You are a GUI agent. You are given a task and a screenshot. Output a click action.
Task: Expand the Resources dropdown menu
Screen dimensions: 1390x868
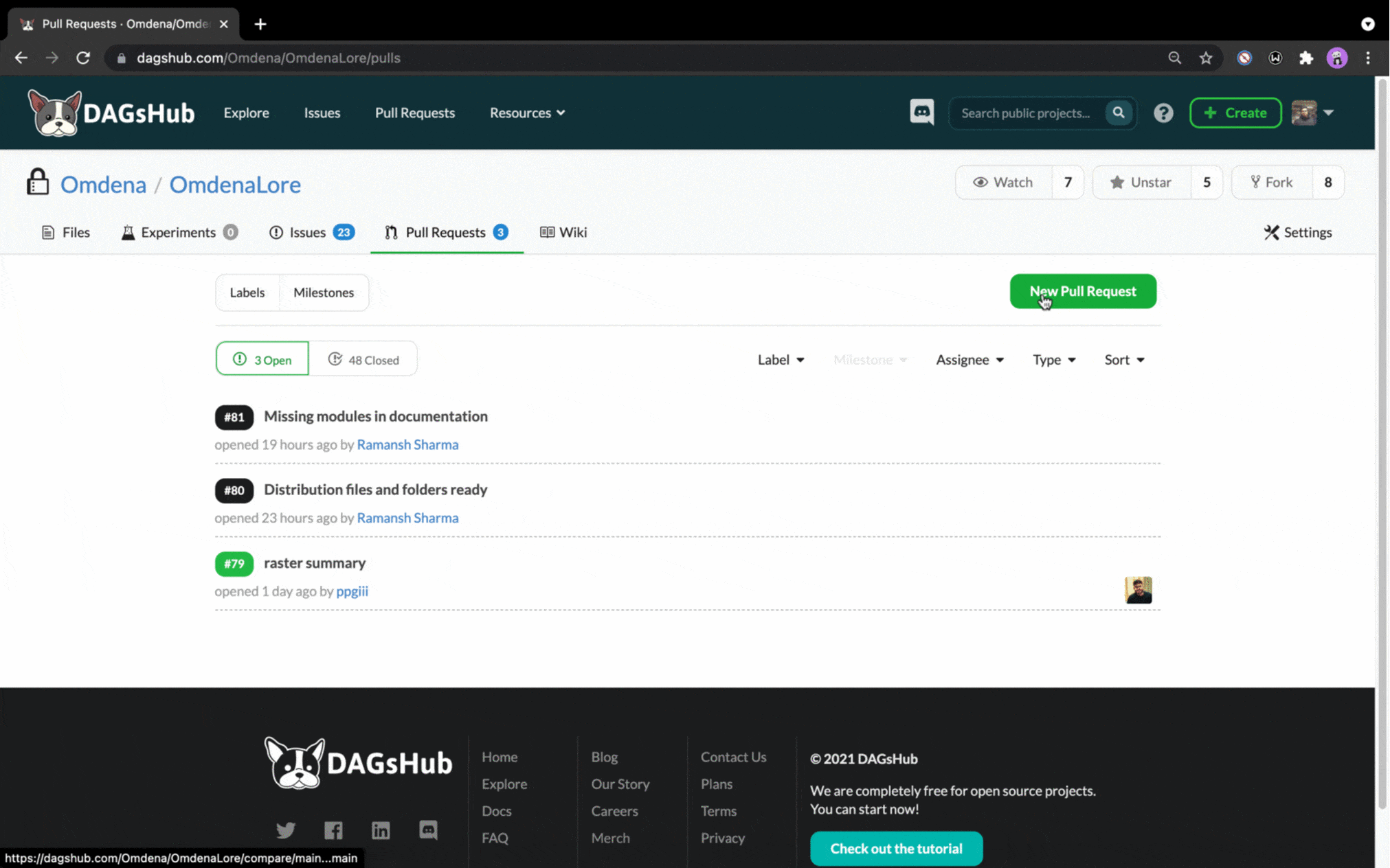(528, 113)
